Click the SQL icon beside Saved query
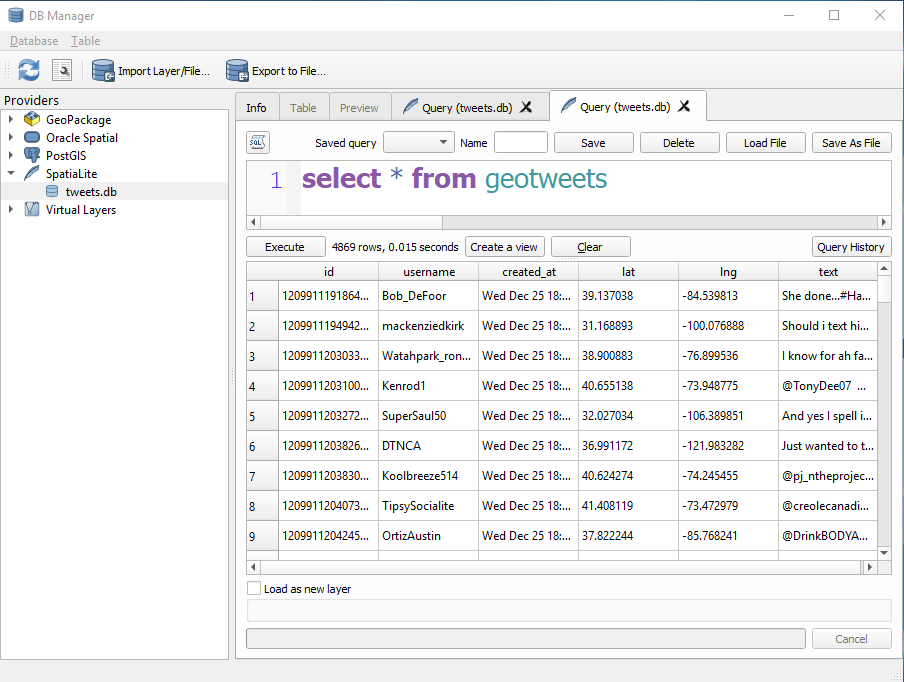904x682 pixels. point(257,143)
